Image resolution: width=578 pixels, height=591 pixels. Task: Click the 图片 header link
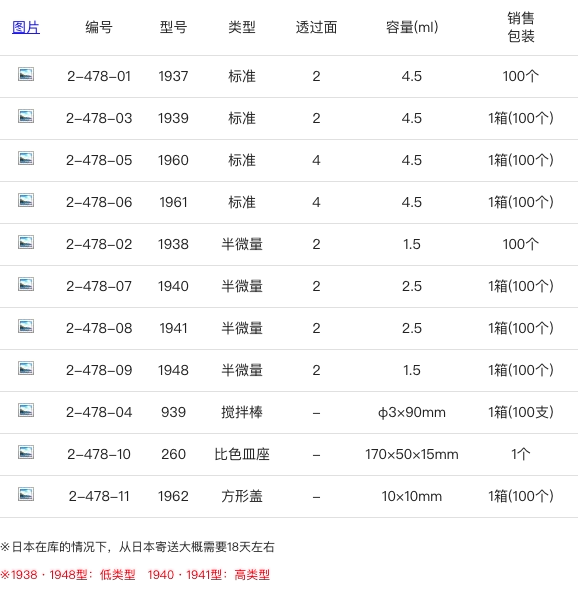coord(26,28)
